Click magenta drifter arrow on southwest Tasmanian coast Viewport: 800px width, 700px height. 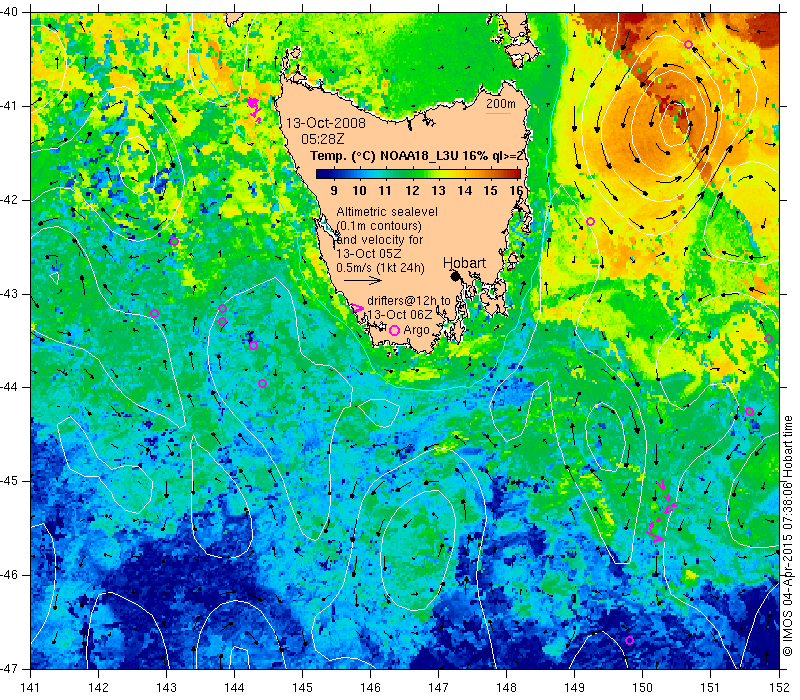[x=358, y=308]
